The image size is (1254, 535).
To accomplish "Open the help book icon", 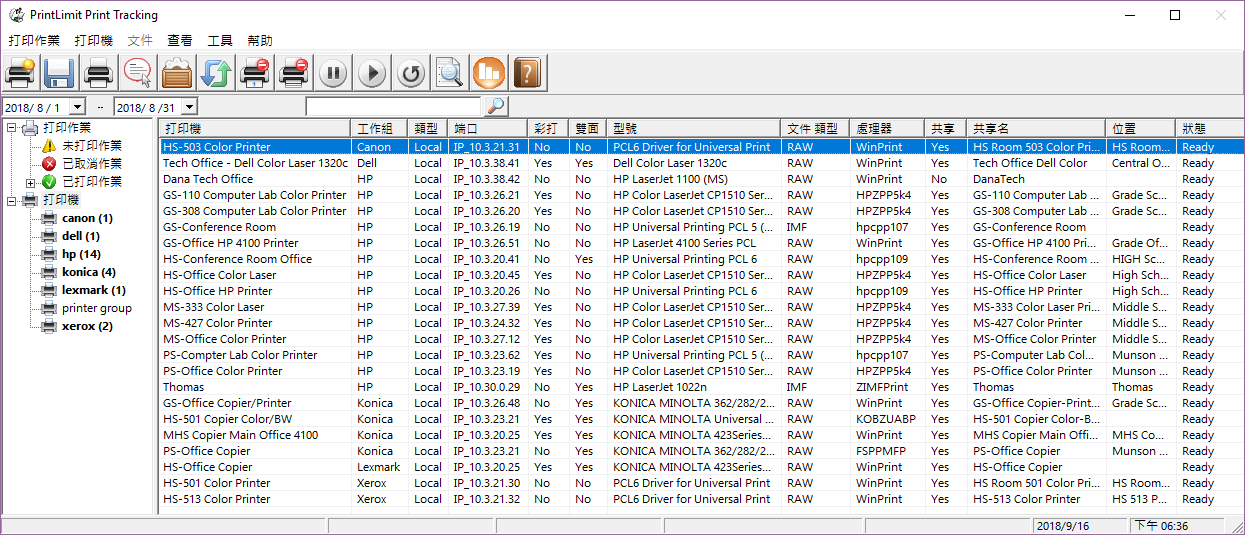I will tap(527, 73).
